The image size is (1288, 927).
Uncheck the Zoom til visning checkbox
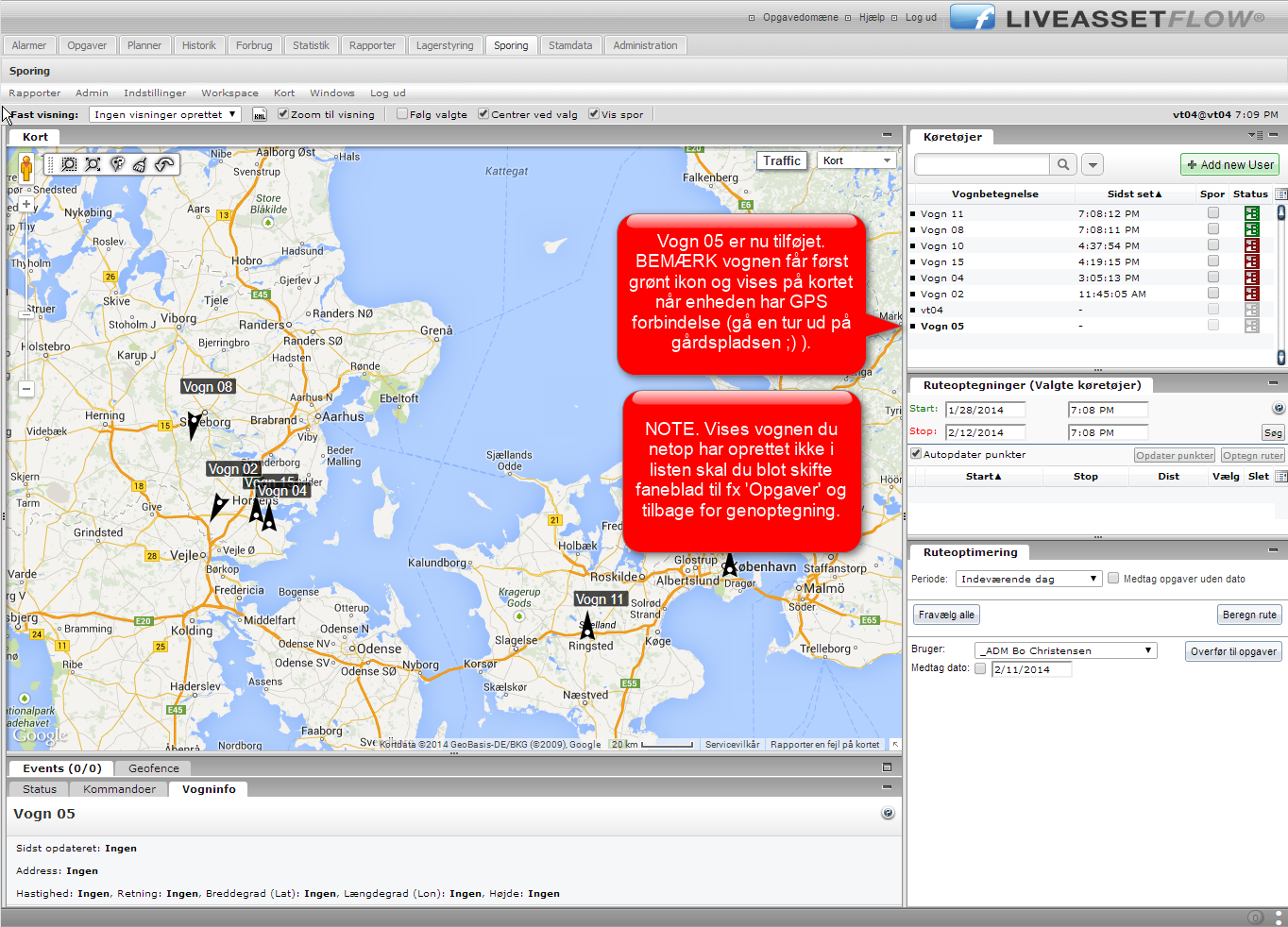pyautogui.click(x=284, y=114)
